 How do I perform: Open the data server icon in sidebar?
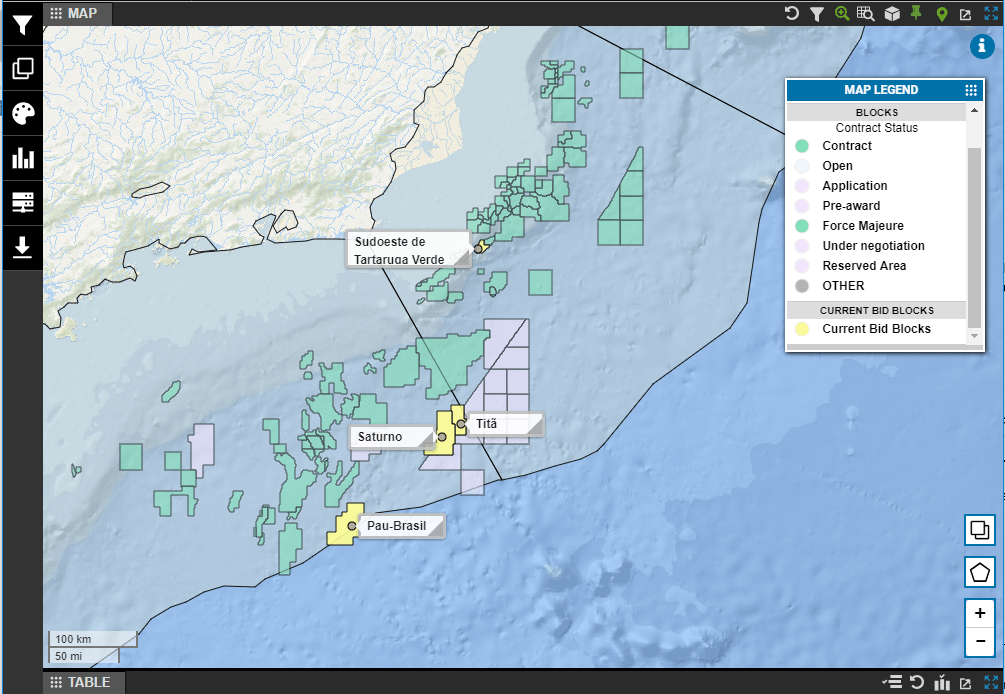click(x=22, y=203)
